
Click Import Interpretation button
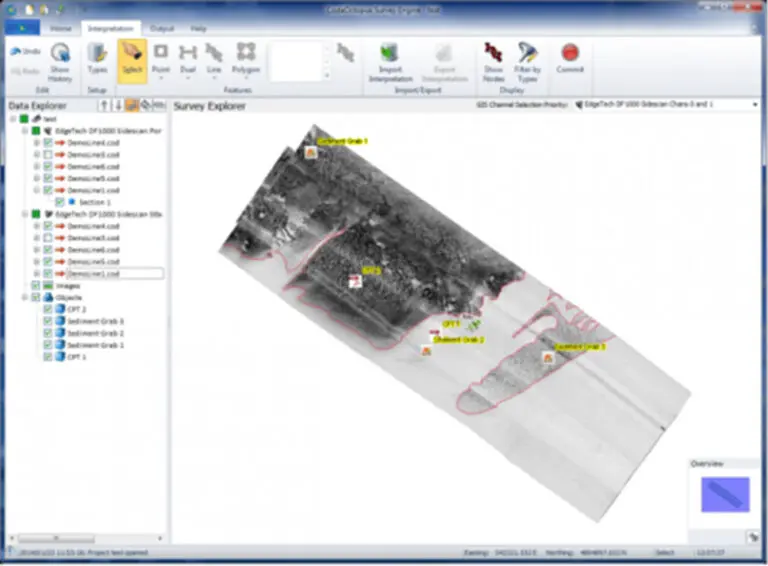pos(390,60)
